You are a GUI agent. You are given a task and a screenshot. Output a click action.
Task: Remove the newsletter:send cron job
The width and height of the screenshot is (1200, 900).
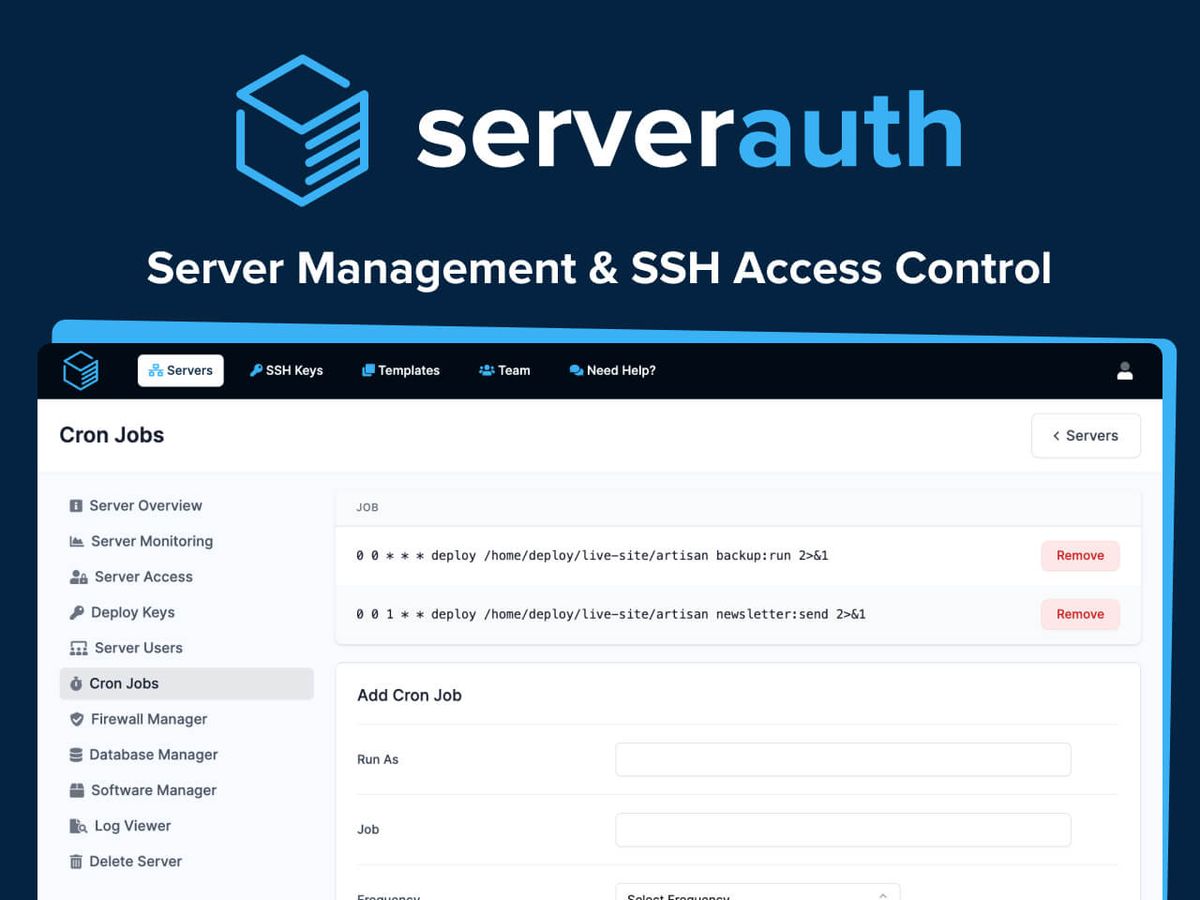pos(1080,614)
